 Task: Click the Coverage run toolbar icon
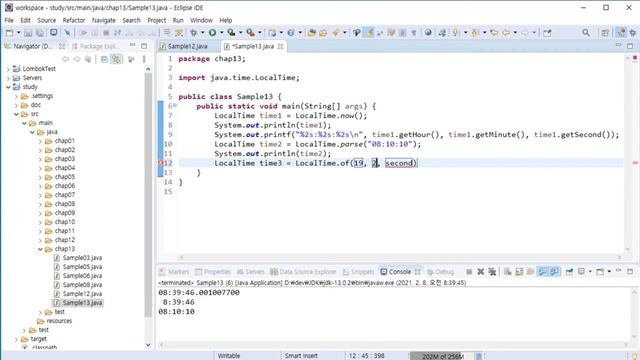(x=231, y=33)
